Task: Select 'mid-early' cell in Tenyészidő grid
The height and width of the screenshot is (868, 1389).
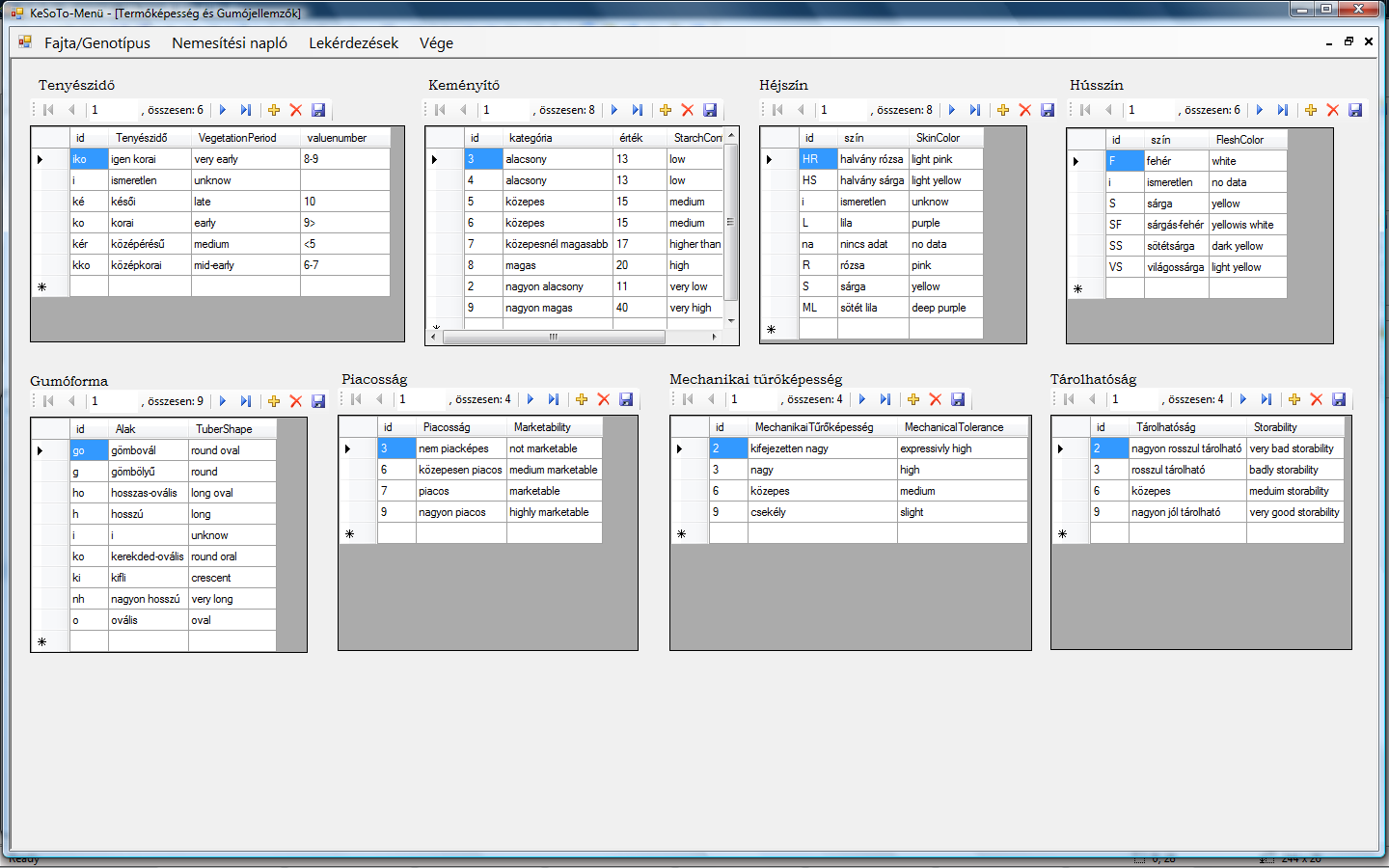Action: click(246, 265)
